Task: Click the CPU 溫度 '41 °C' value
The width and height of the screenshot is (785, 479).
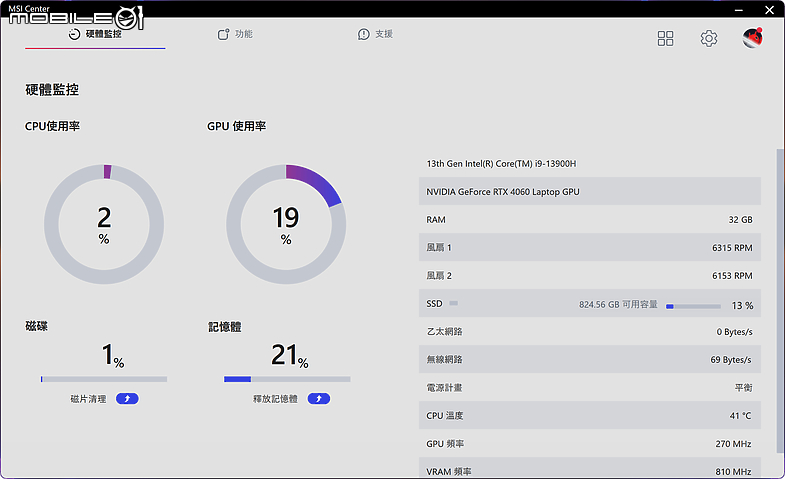Action: coord(740,416)
